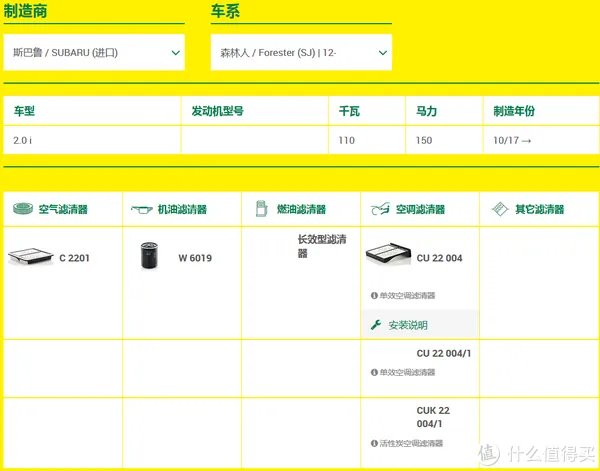Viewport: 600px width, 471px height.
Task: Open the 安装说明 installation instructions link
Action: click(x=408, y=325)
